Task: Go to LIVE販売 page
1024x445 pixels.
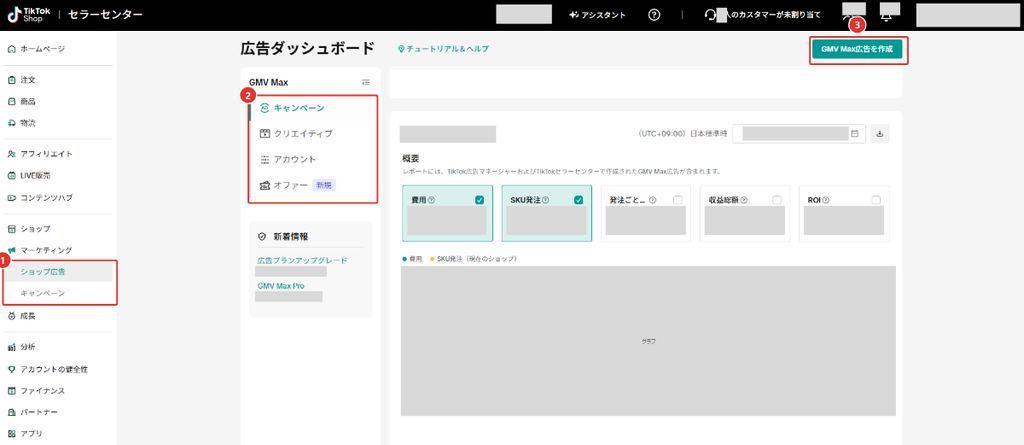Action: pyautogui.click(x=29, y=176)
